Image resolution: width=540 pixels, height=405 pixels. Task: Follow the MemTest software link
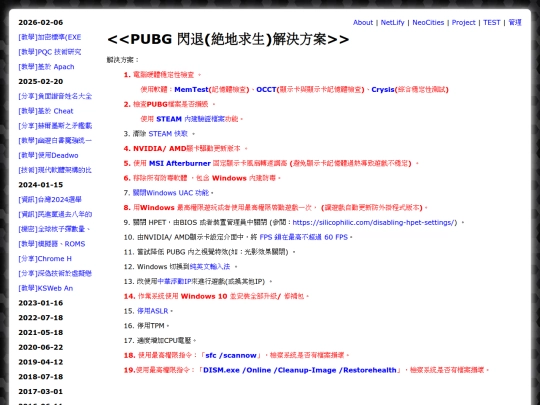click(191, 90)
